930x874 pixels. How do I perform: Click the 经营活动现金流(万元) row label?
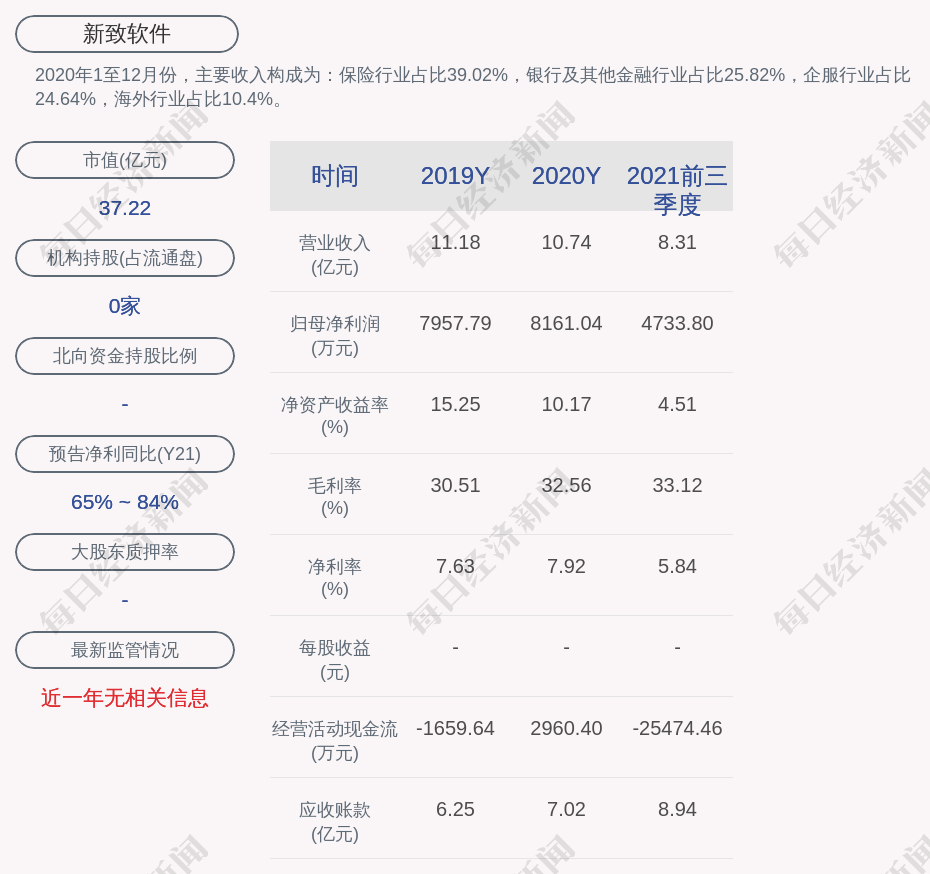point(335,741)
